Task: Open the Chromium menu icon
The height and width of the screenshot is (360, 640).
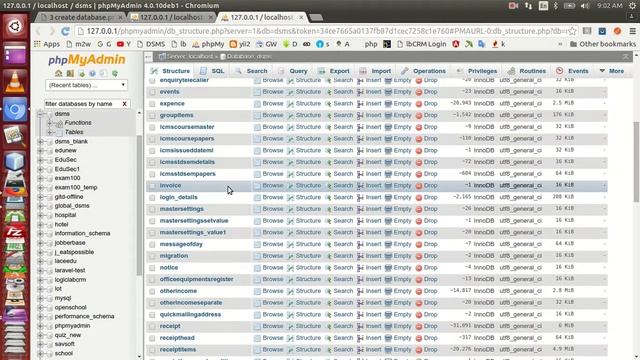Action: [x=632, y=31]
